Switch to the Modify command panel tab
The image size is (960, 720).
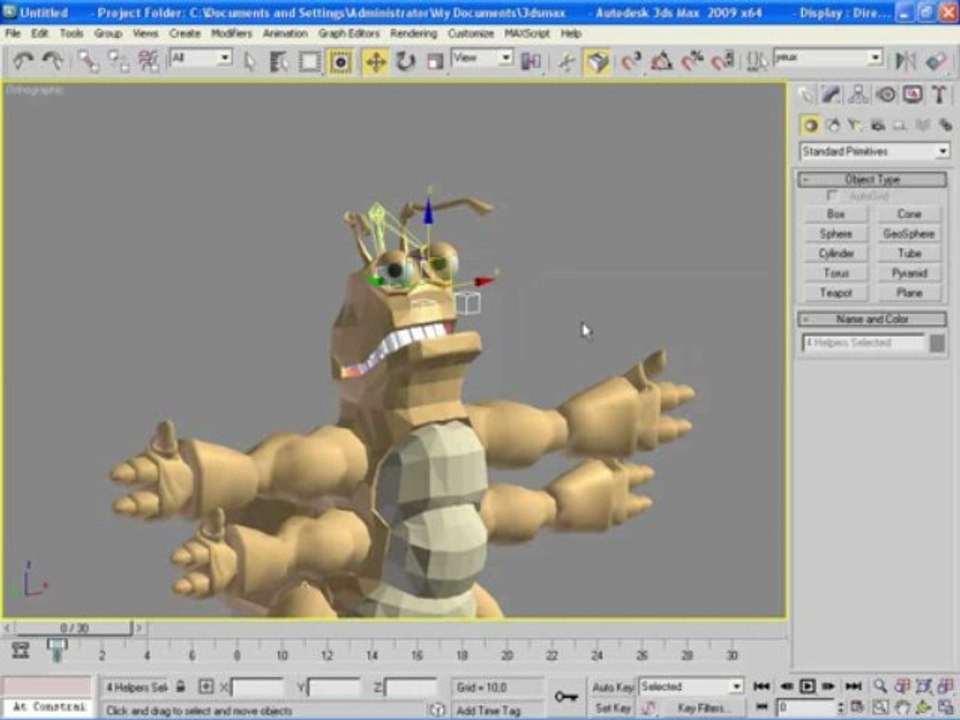tap(831, 94)
